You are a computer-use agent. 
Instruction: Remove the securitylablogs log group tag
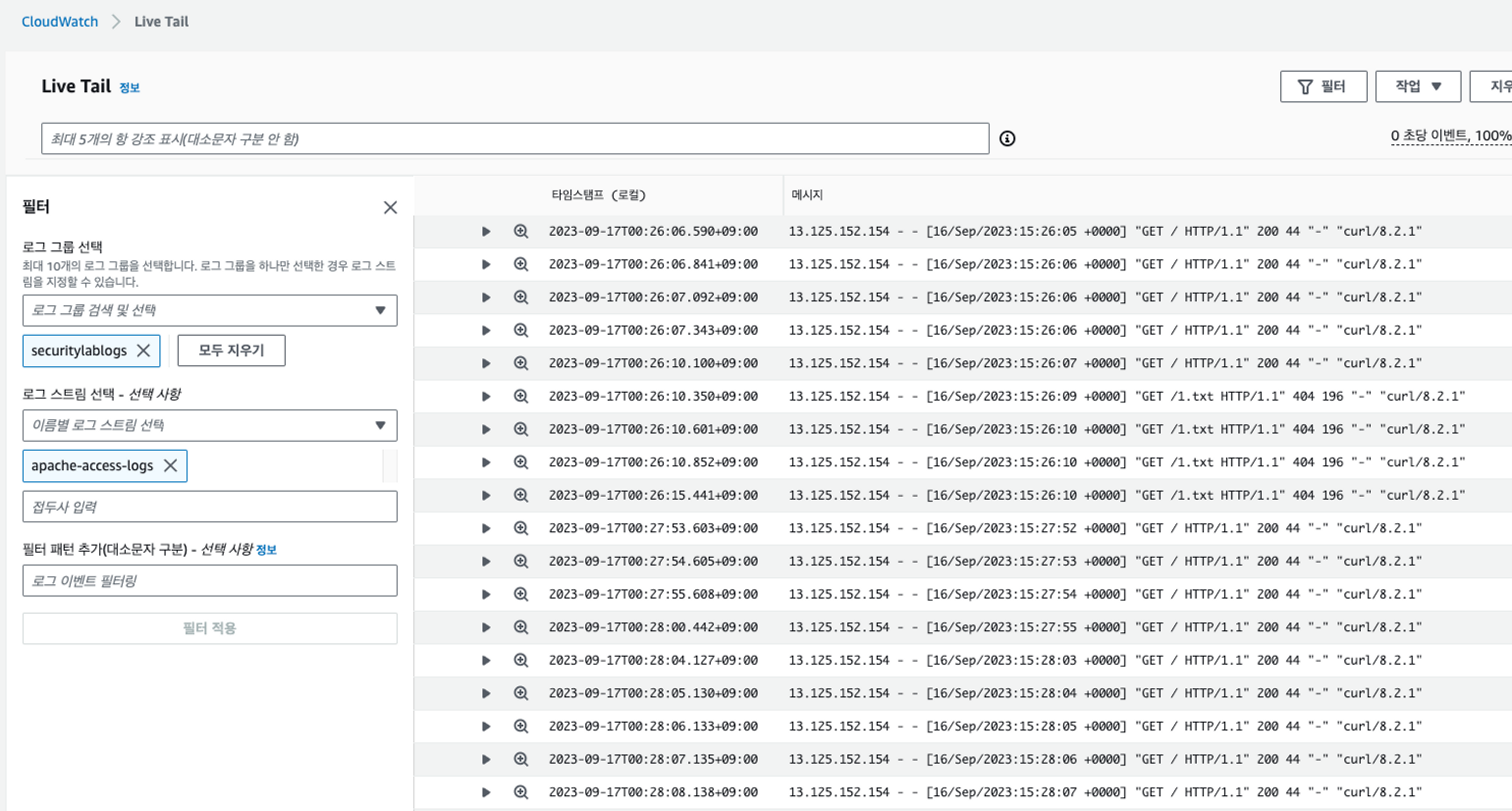144,351
